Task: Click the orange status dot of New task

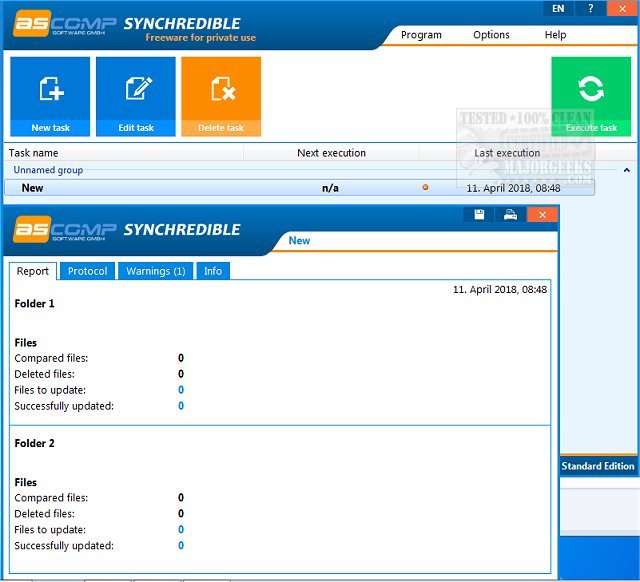Action: [x=425, y=187]
